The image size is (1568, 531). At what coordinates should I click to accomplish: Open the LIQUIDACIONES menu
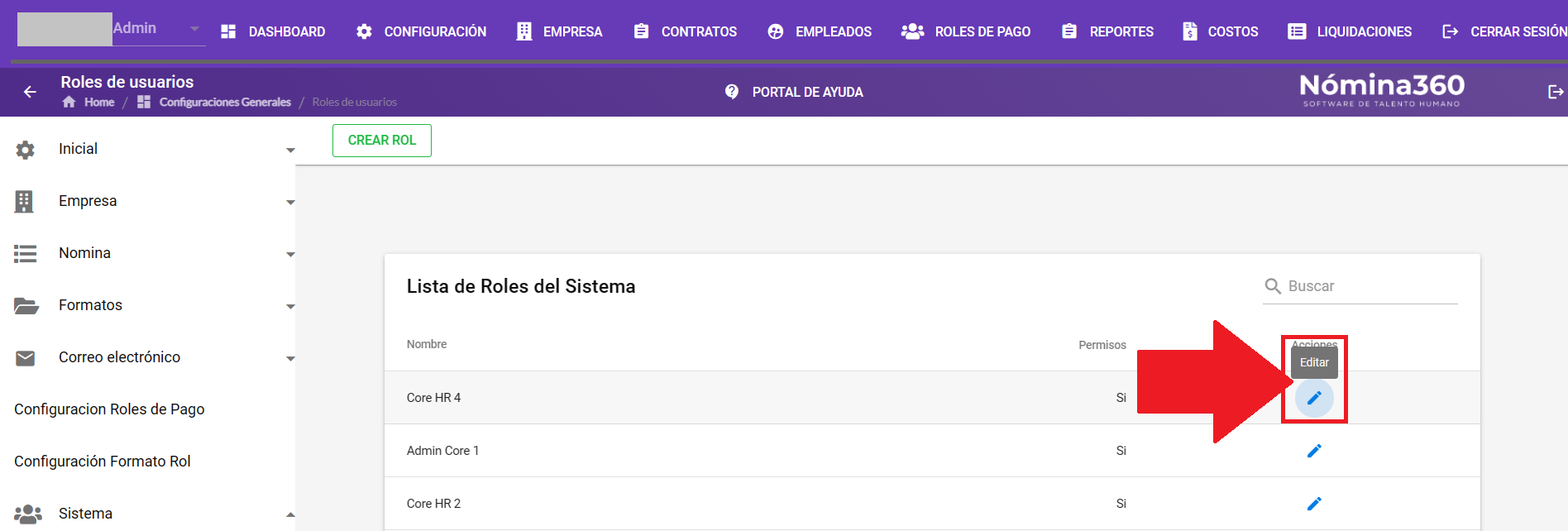1365,31
